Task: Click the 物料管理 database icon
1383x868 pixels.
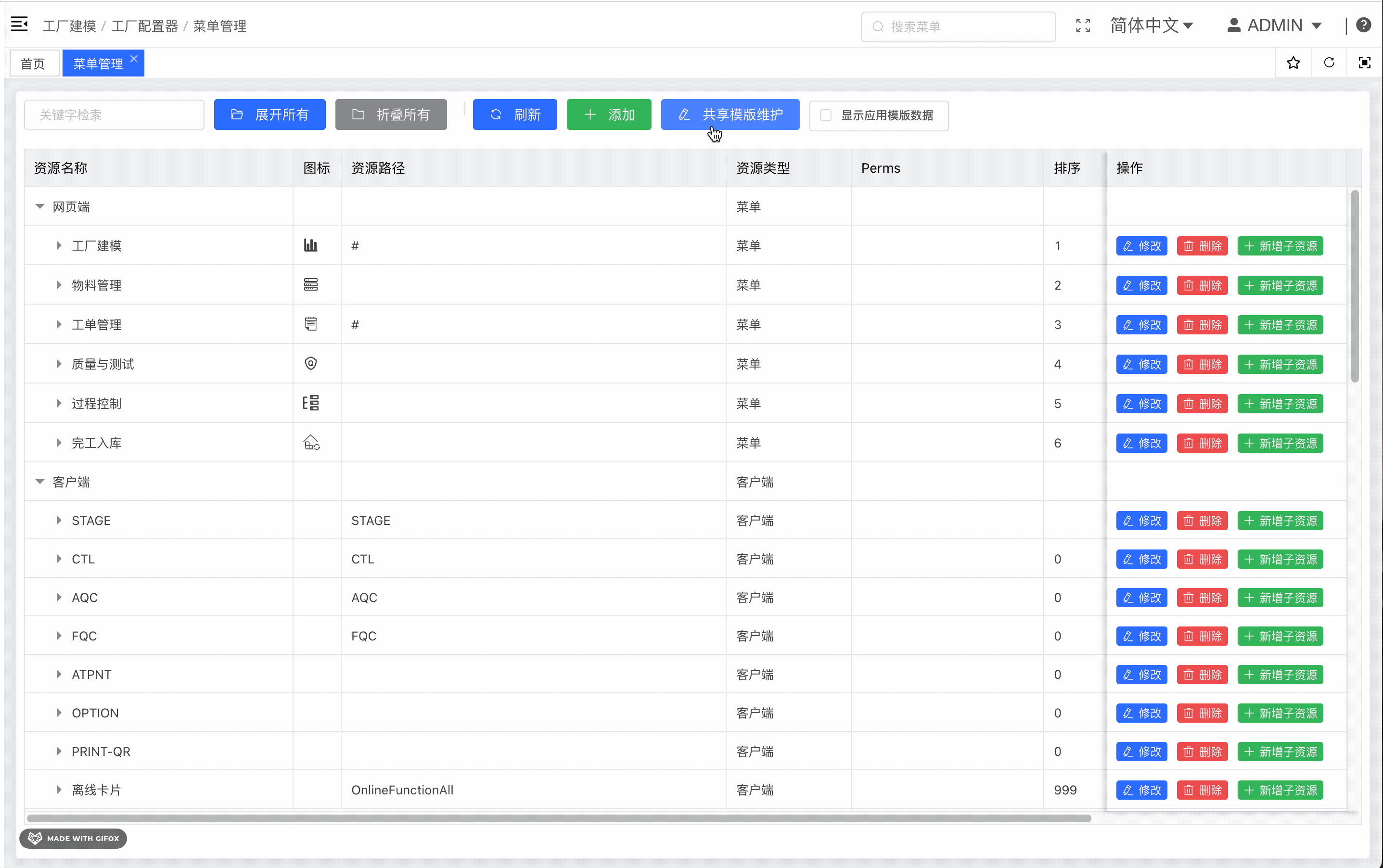Action: point(311,285)
